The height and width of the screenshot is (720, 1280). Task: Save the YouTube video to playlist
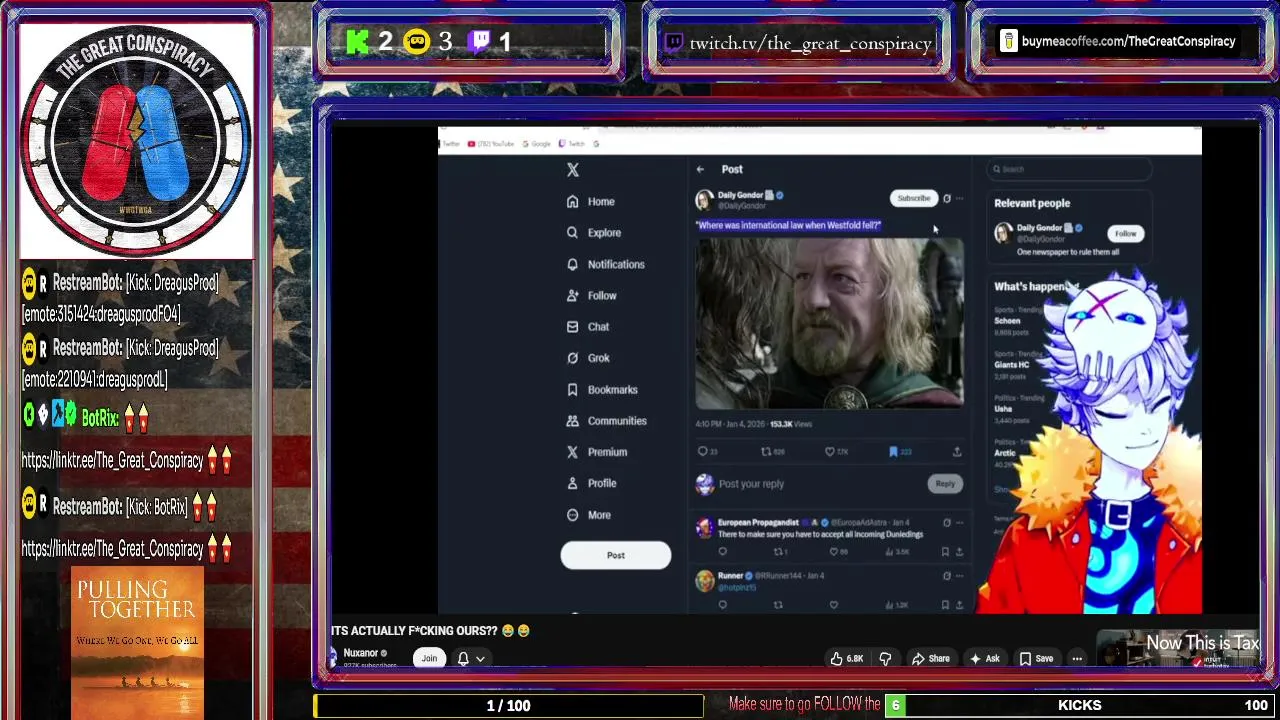click(1036, 659)
